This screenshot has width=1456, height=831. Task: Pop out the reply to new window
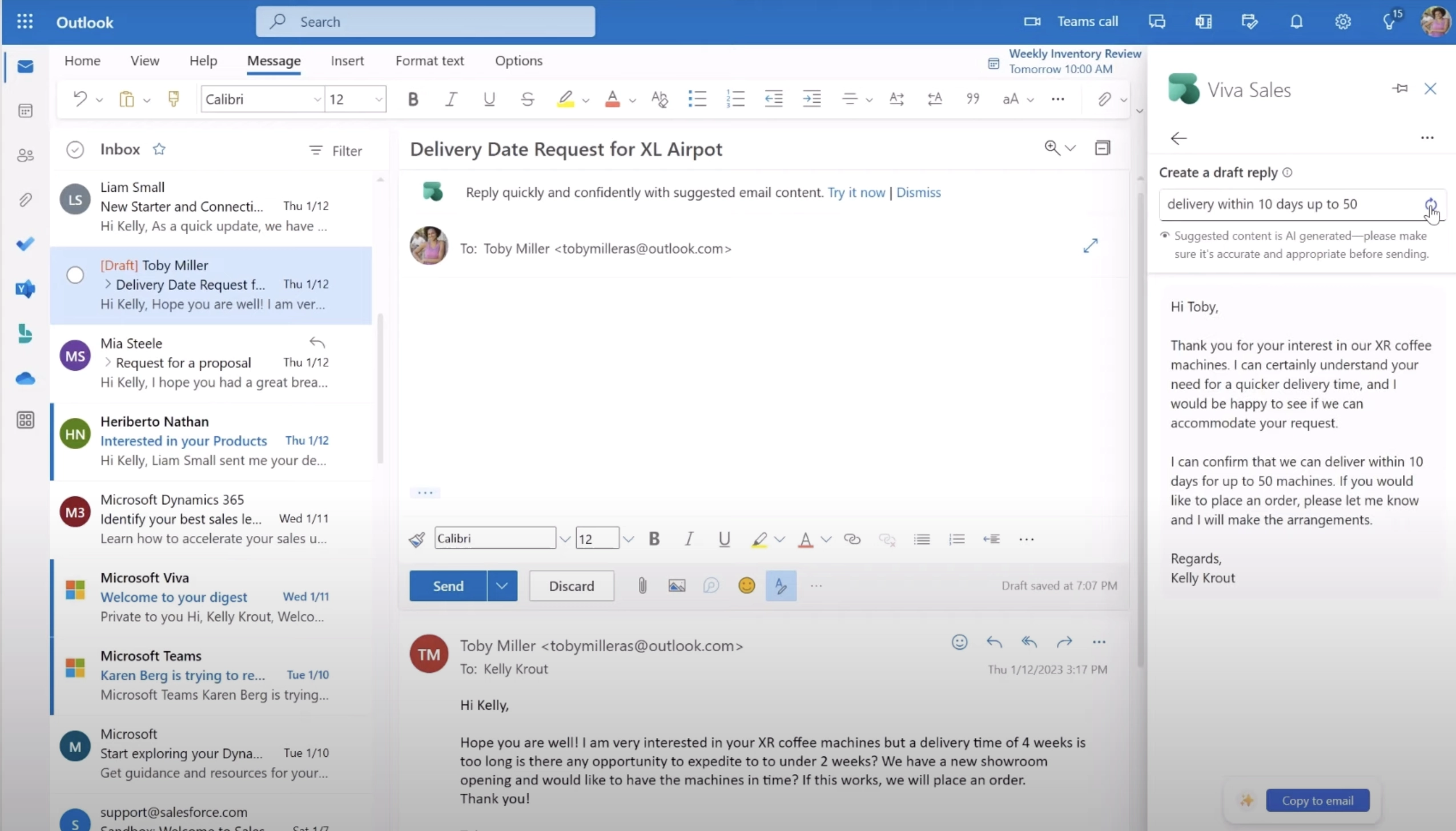click(1090, 246)
